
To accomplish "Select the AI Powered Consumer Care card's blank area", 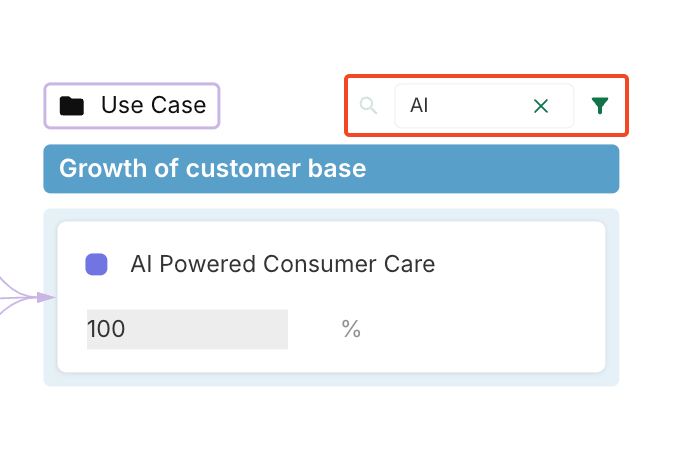I will [480, 330].
